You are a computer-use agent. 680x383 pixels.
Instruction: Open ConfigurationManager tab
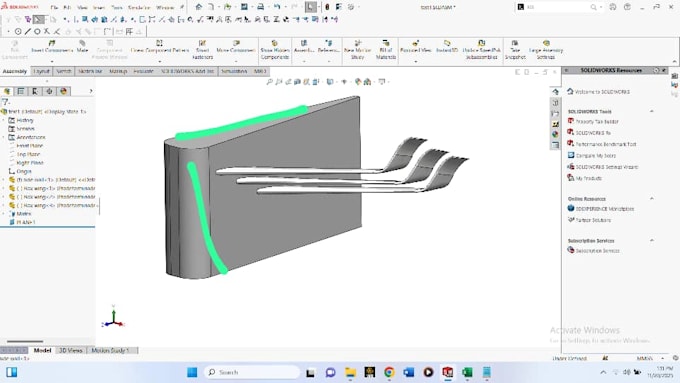coord(35,91)
